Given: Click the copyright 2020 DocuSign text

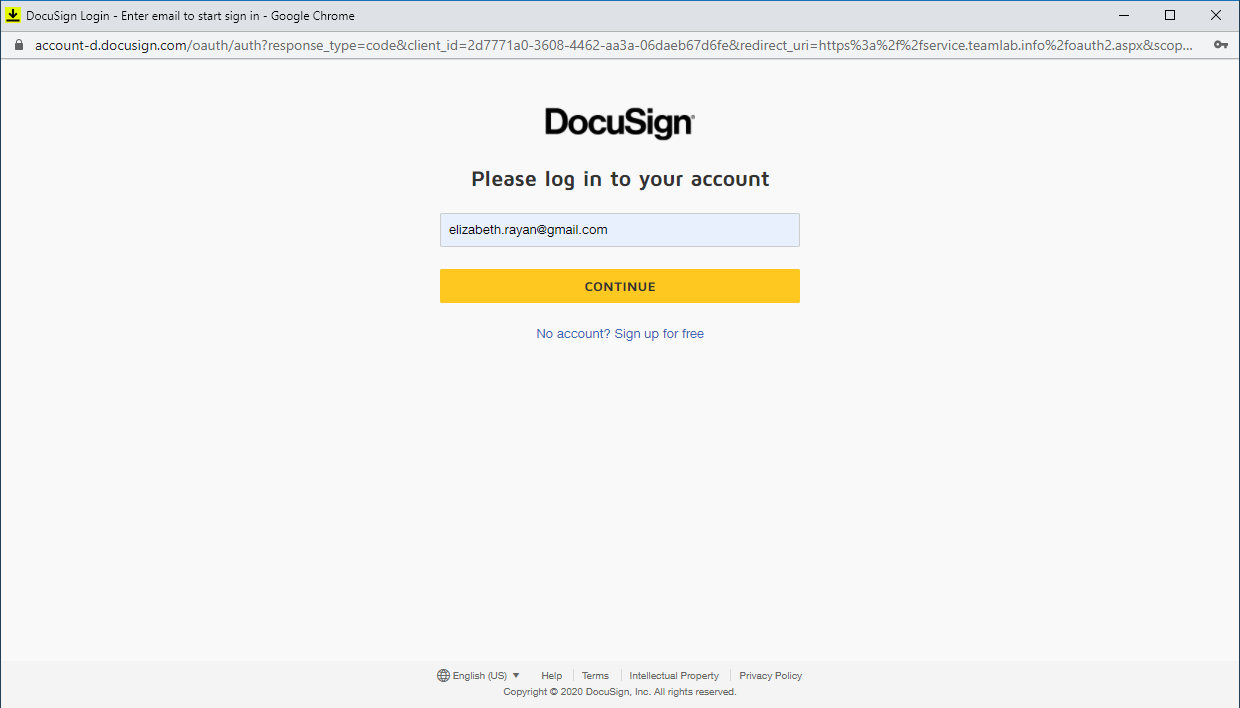Looking at the screenshot, I should tap(620, 692).
